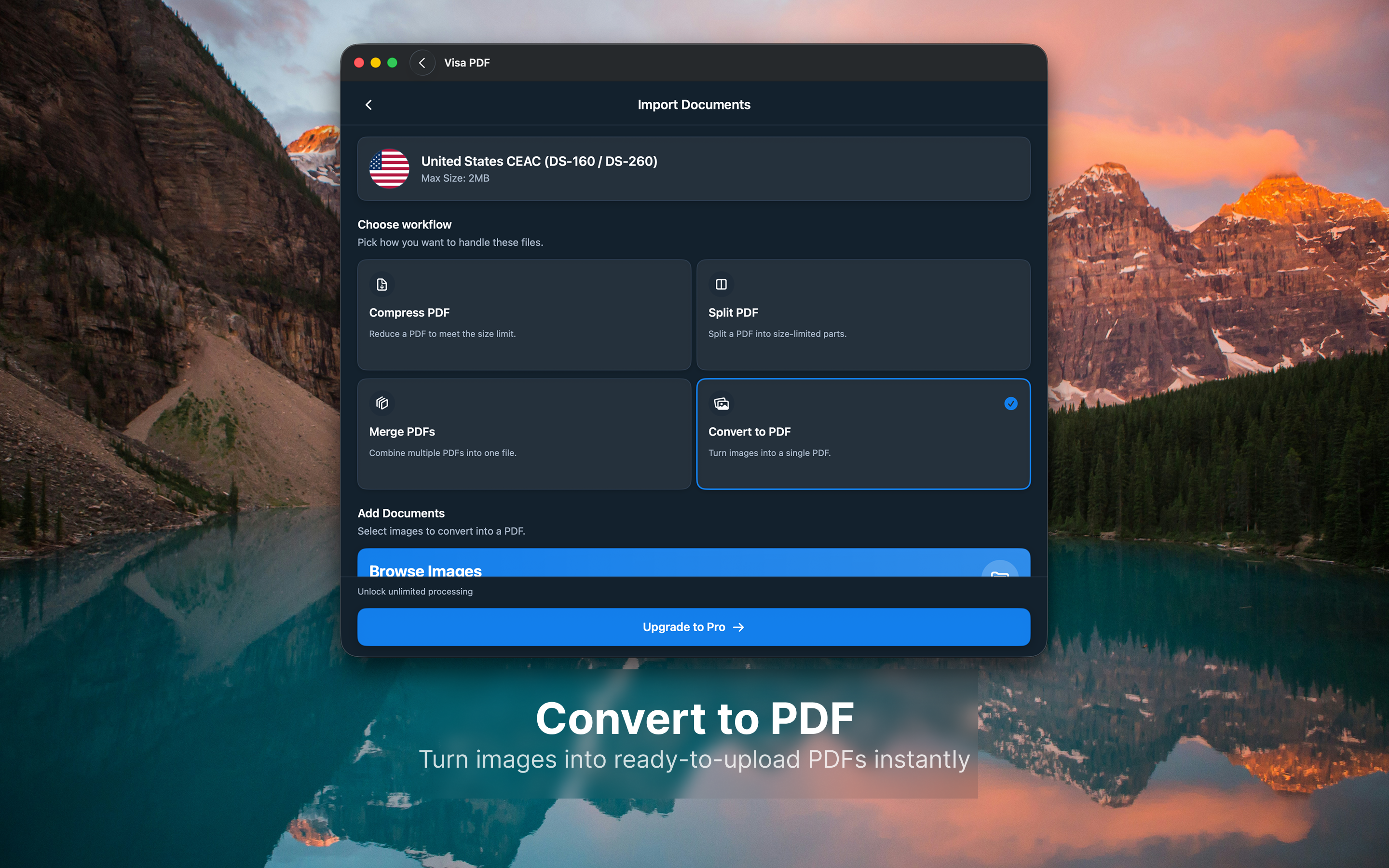The width and height of the screenshot is (1389, 868).
Task: Click the United States flag icon
Action: click(x=389, y=169)
